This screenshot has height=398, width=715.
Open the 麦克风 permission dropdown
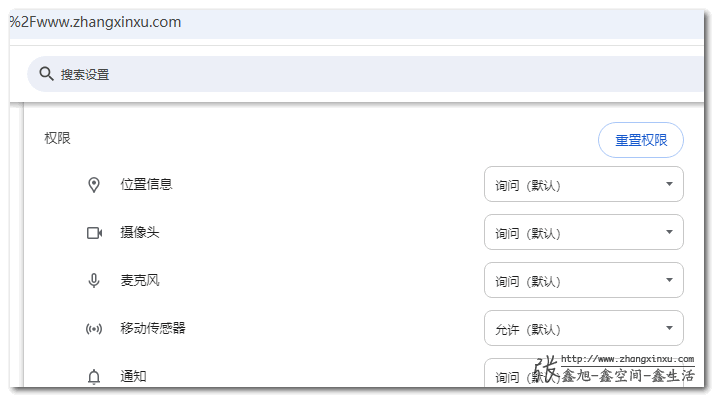584,280
